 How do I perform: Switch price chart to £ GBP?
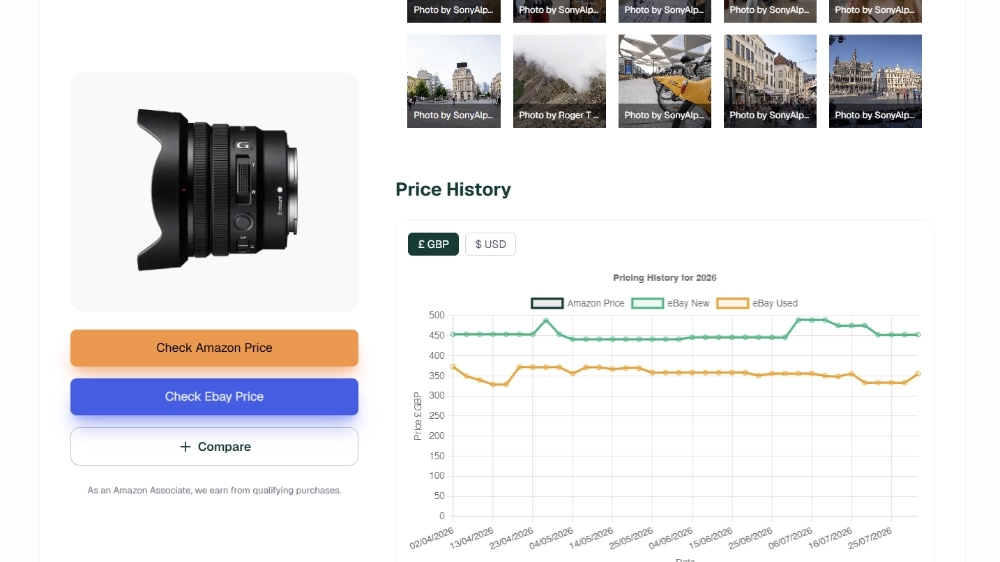tap(434, 244)
